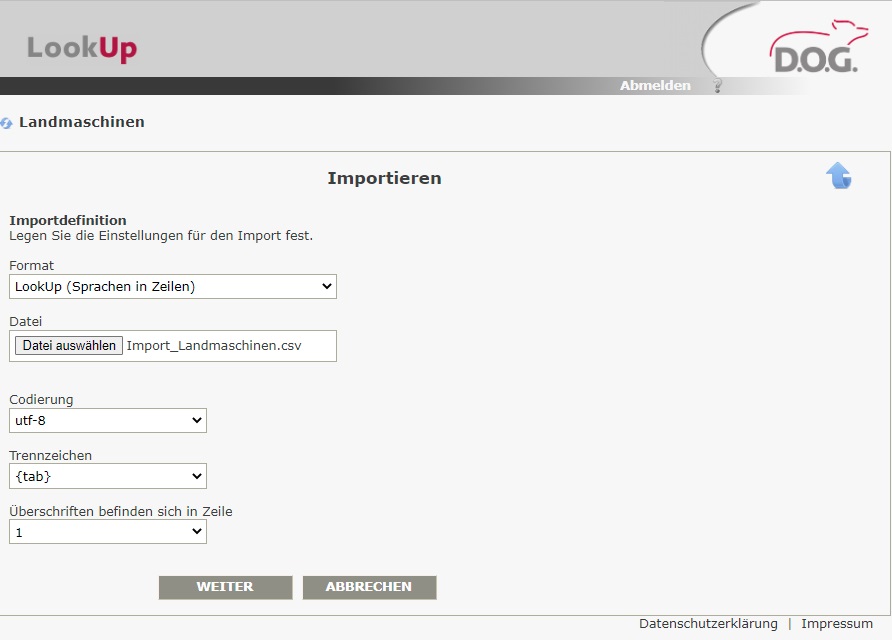
Task: Click the LookUp logo
Action: pos(82,48)
